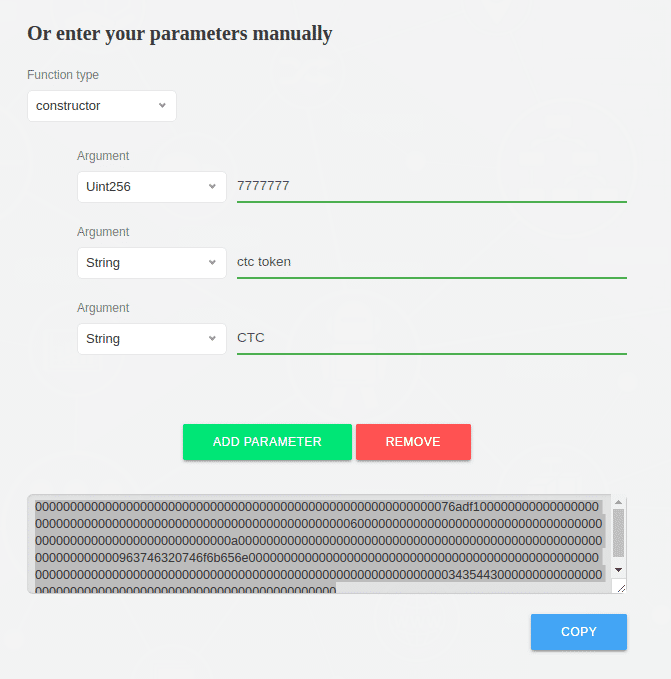Click the Function type label
Image resolution: width=671 pixels, height=679 pixels.
pos(63,75)
